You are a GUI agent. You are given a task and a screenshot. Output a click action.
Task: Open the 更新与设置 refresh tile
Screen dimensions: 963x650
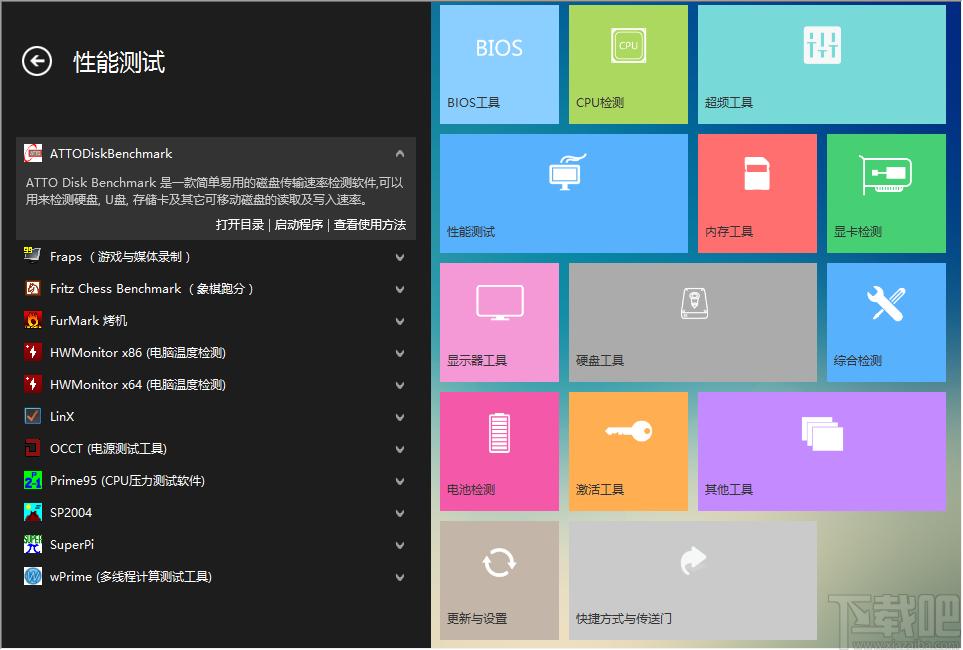(499, 581)
